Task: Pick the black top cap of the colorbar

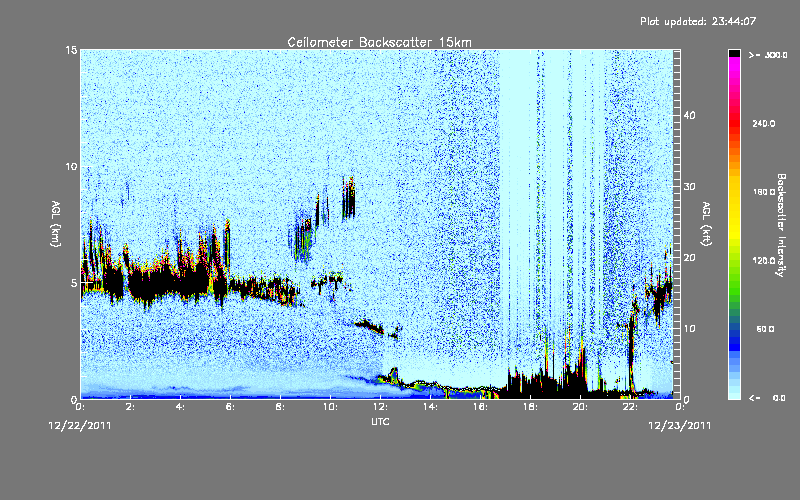Action: (x=734, y=53)
